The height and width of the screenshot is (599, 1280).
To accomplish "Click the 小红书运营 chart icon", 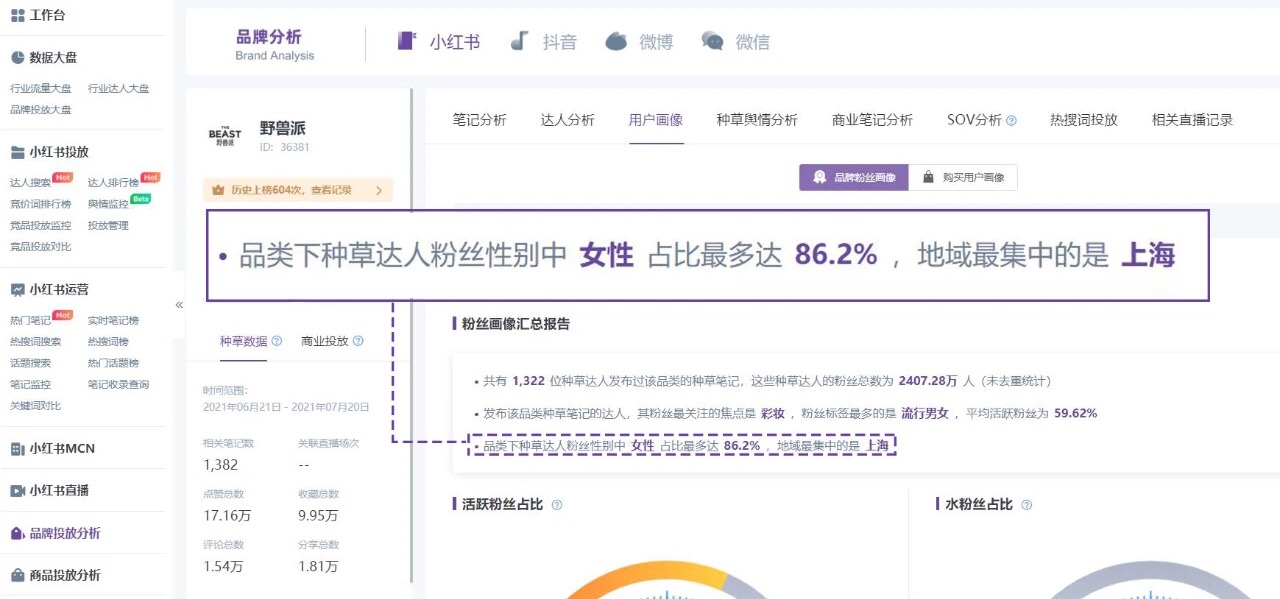I will (x=17, y=289).
